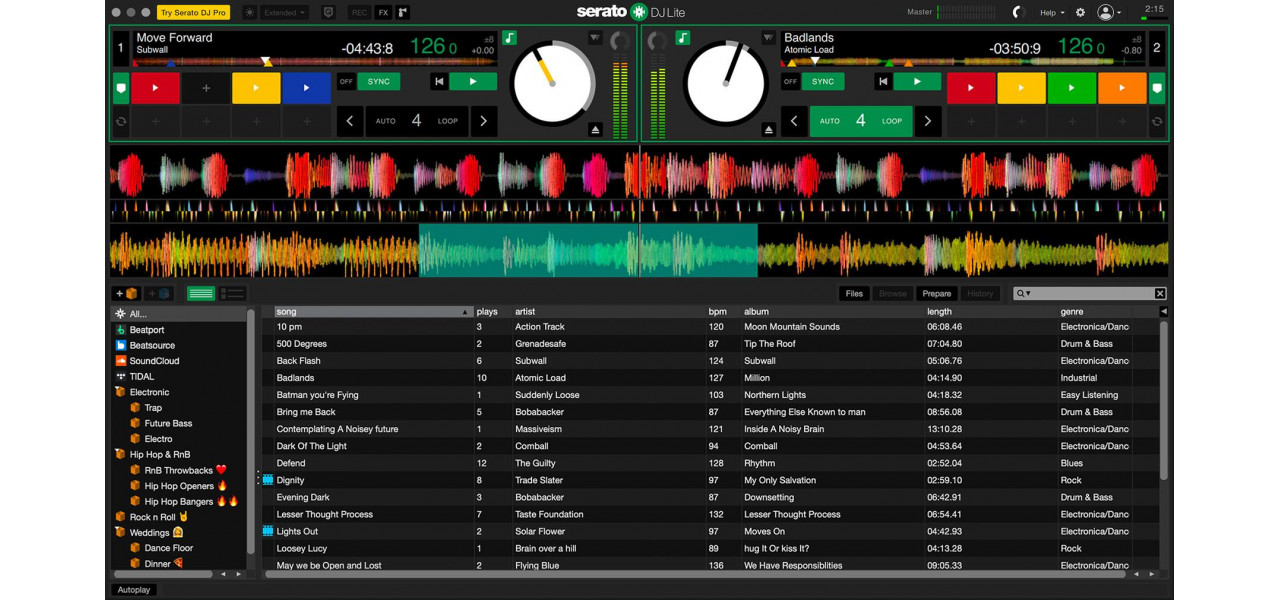1280x600 pixels.
Task: Clear the search with the X button
Action: coord(1160,293)
